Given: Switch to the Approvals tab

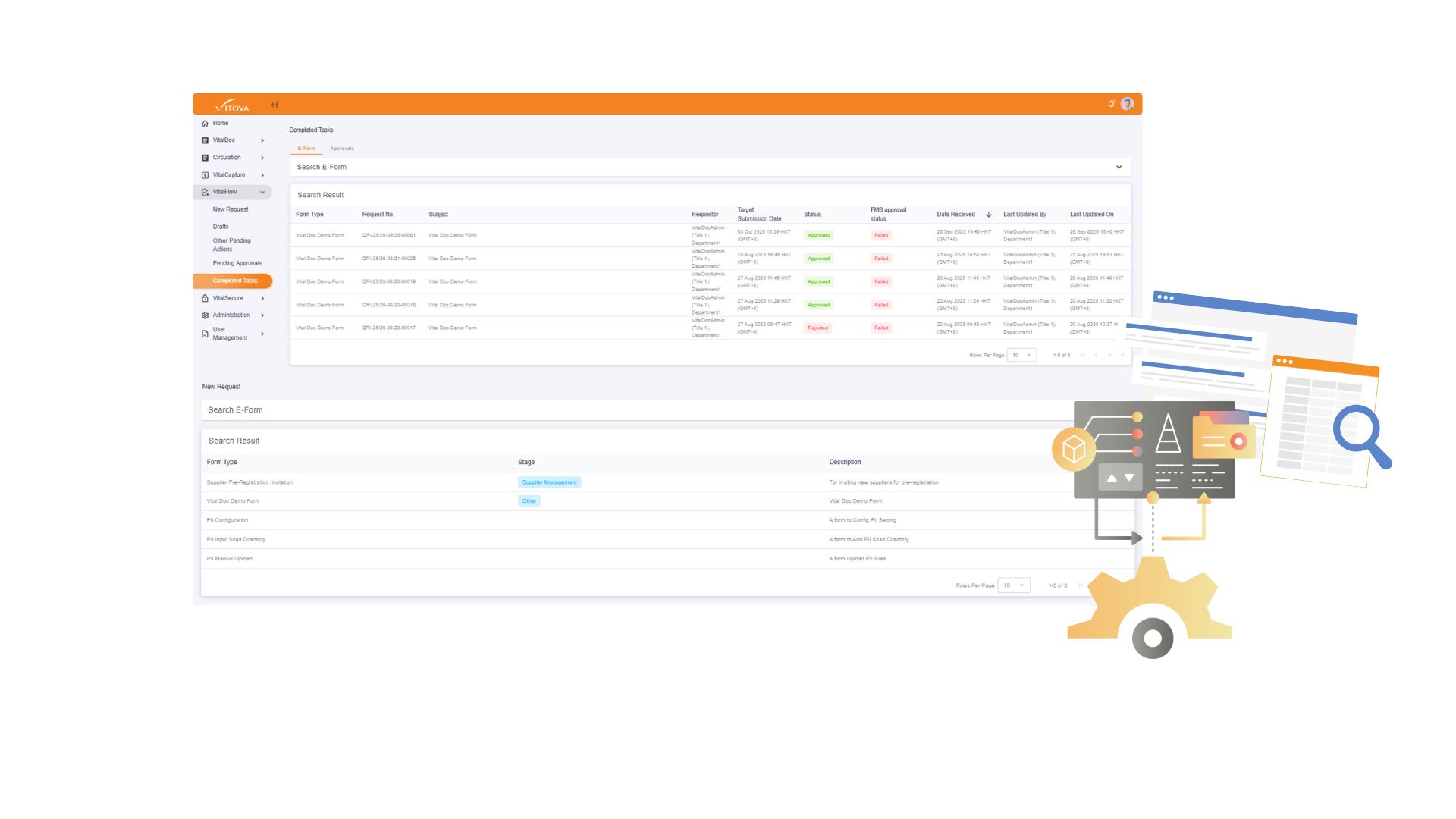Looking at the screenshot, I should tap(342, 149).
